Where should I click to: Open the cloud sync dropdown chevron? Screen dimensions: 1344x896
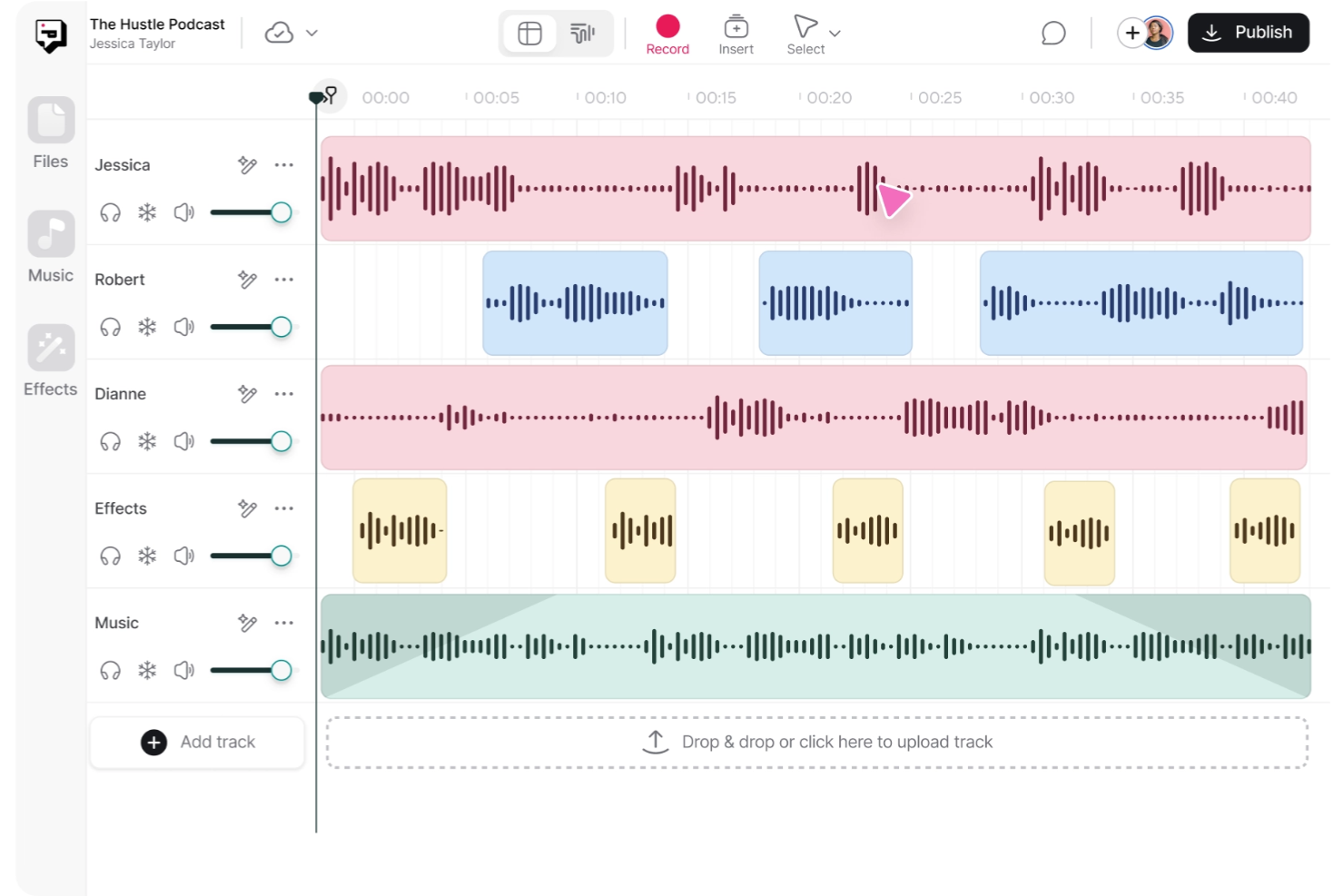point(311,32)
